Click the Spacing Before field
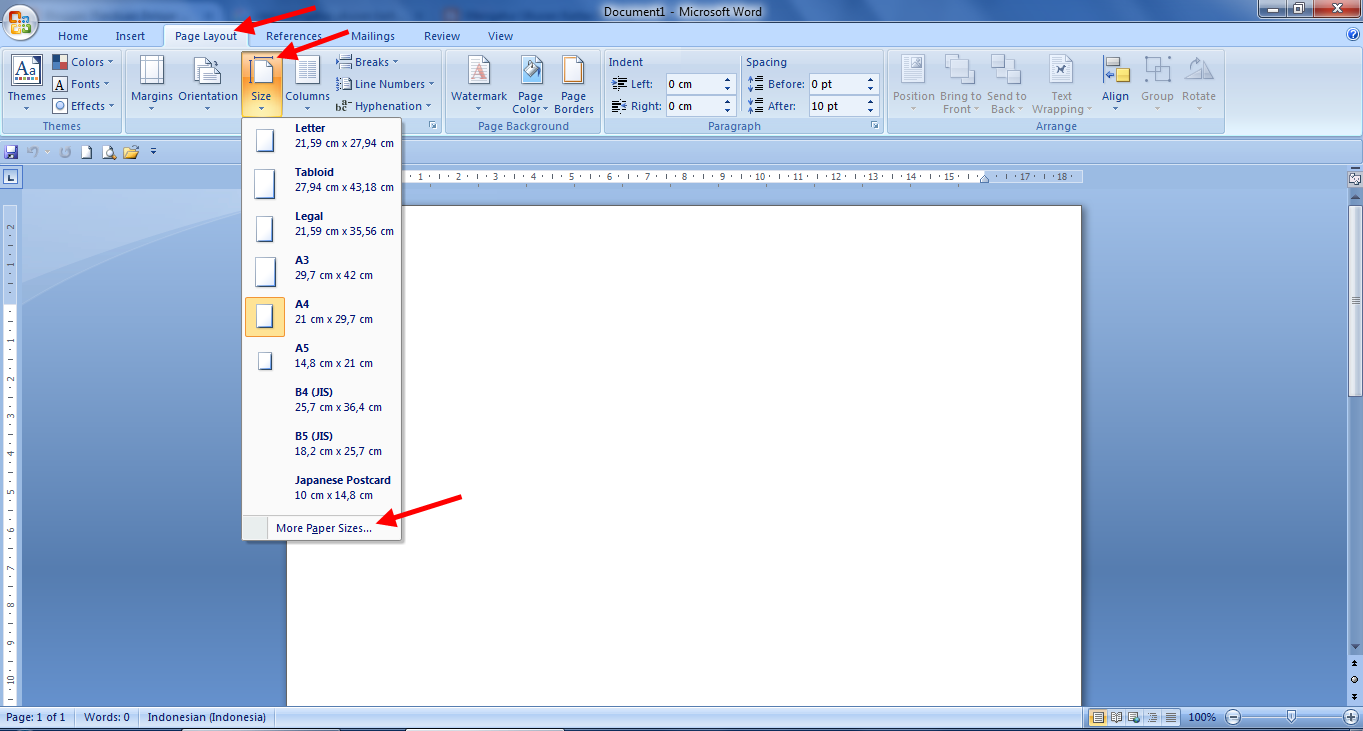 (x=836, y=84)
